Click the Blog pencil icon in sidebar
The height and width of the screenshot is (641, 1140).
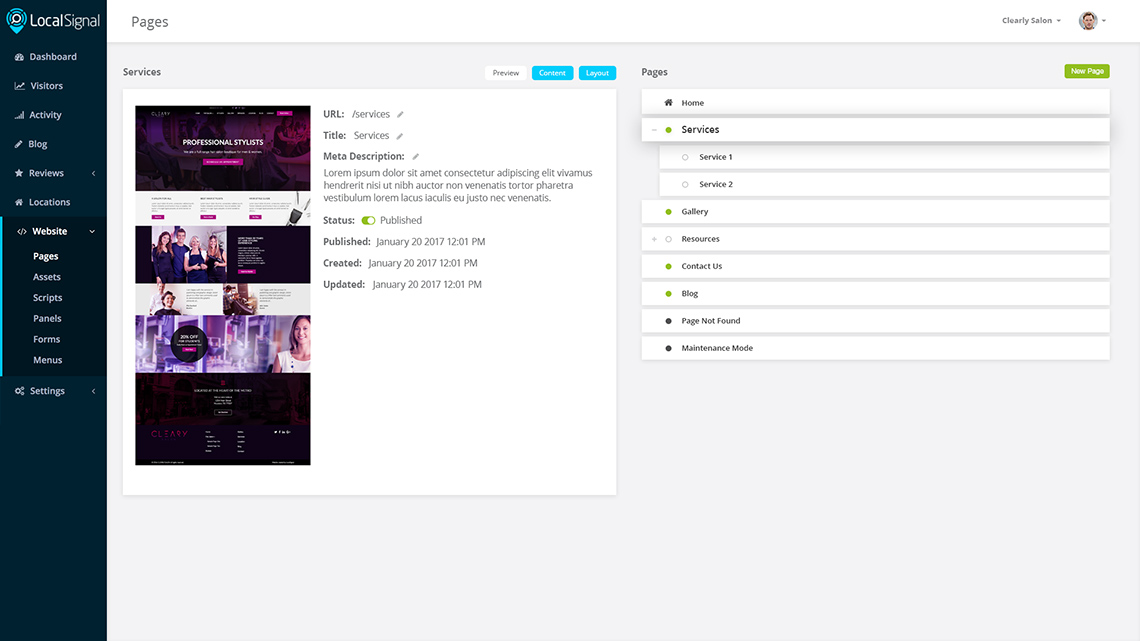click(19, 143)
